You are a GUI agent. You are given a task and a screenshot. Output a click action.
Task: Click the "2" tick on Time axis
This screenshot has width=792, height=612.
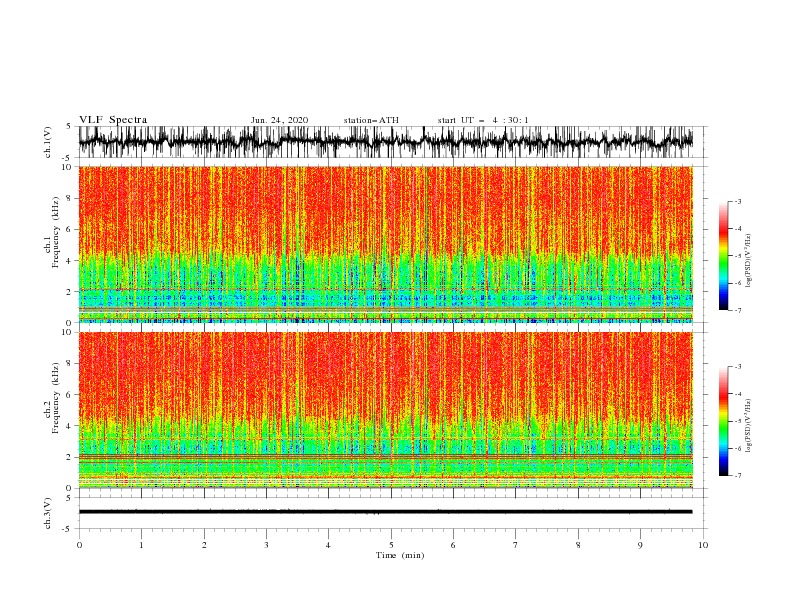tap(204, 545)
